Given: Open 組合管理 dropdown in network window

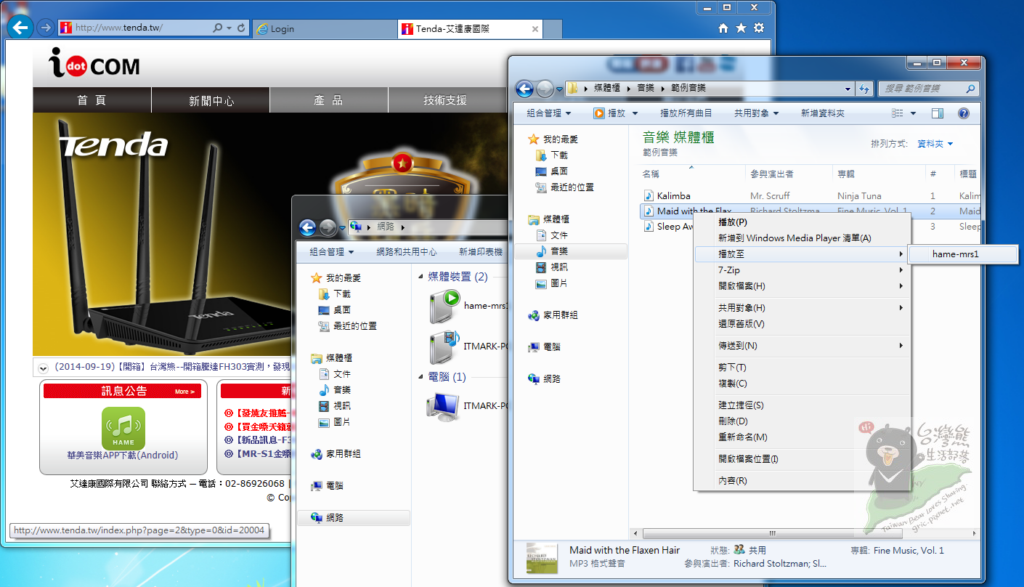Looking at the screenshot, I should point(331,252).
